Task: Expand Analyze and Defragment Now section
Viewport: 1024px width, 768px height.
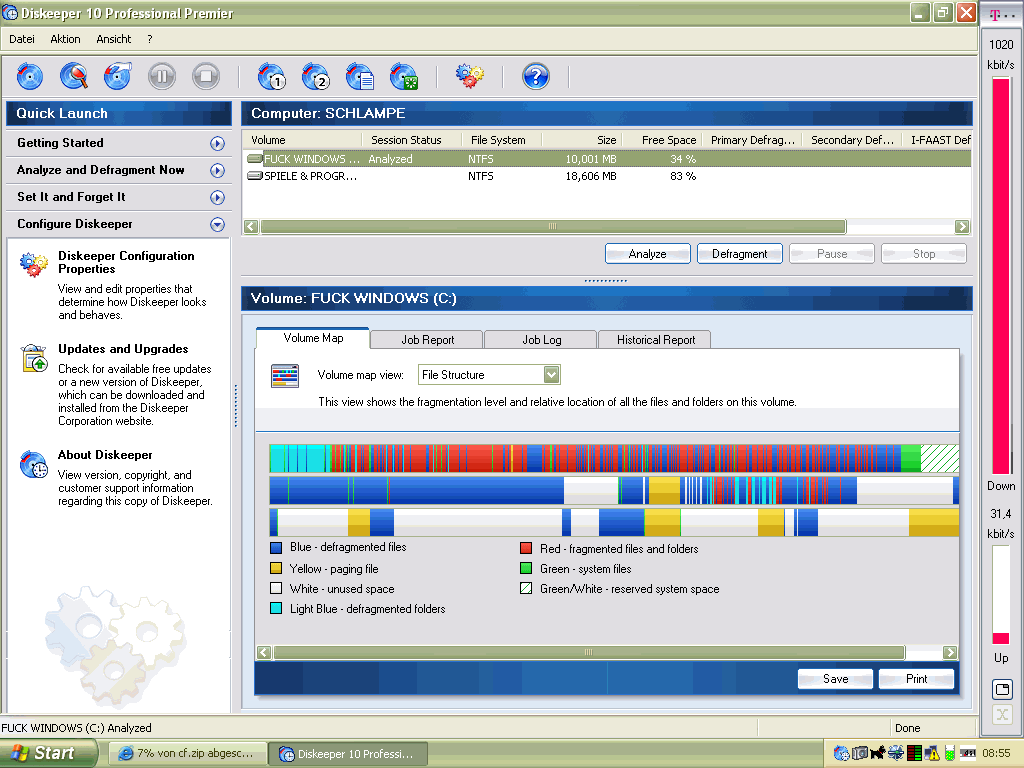Action: point(217,170)
